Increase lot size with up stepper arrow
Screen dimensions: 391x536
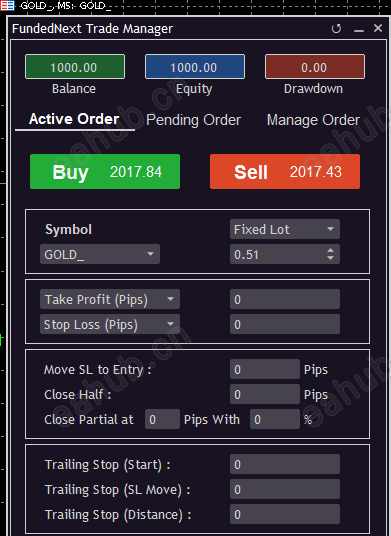(x=330, y=251)
